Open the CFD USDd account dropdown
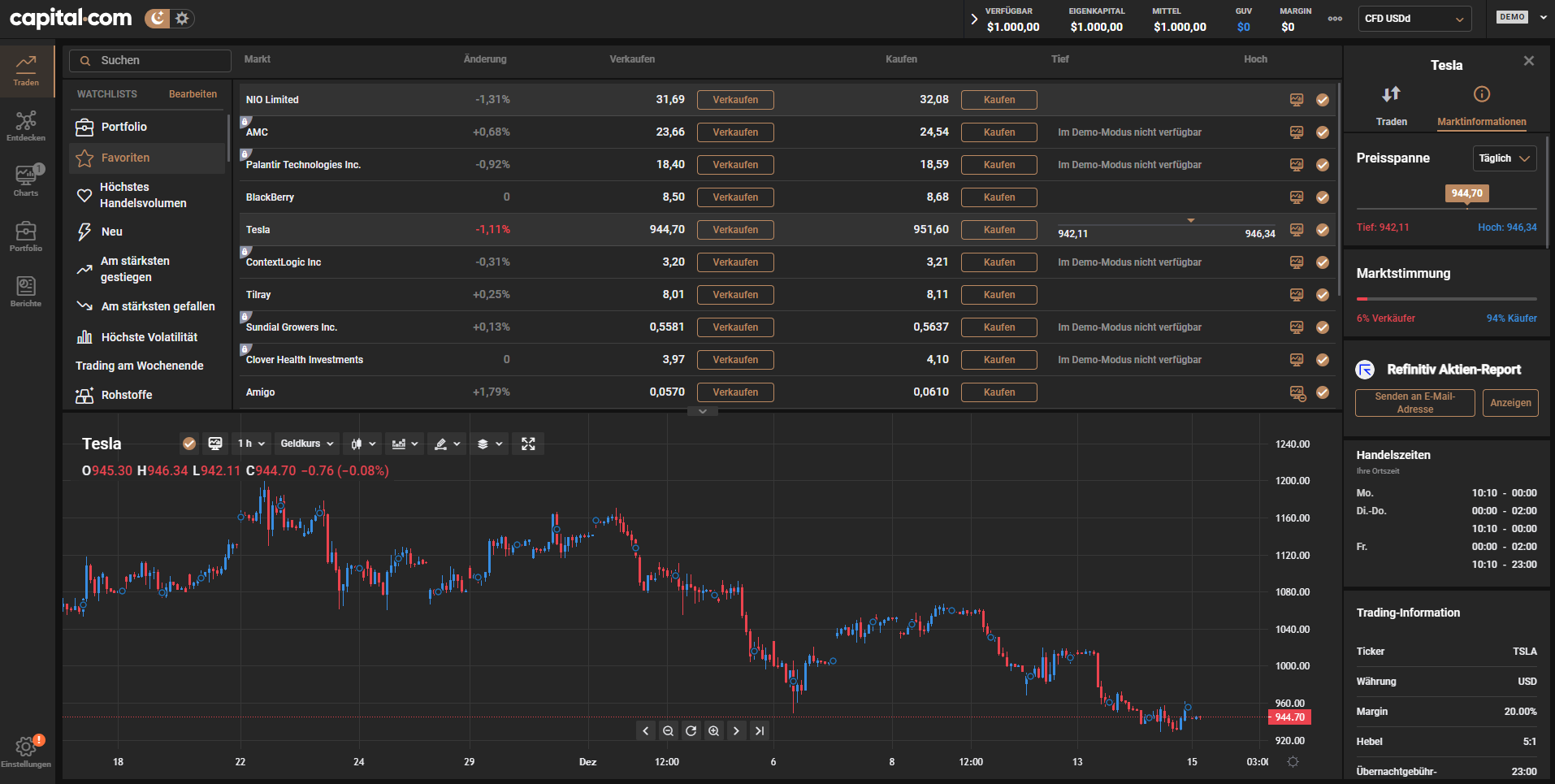 pyautogui.click(x=1414, y=19)
